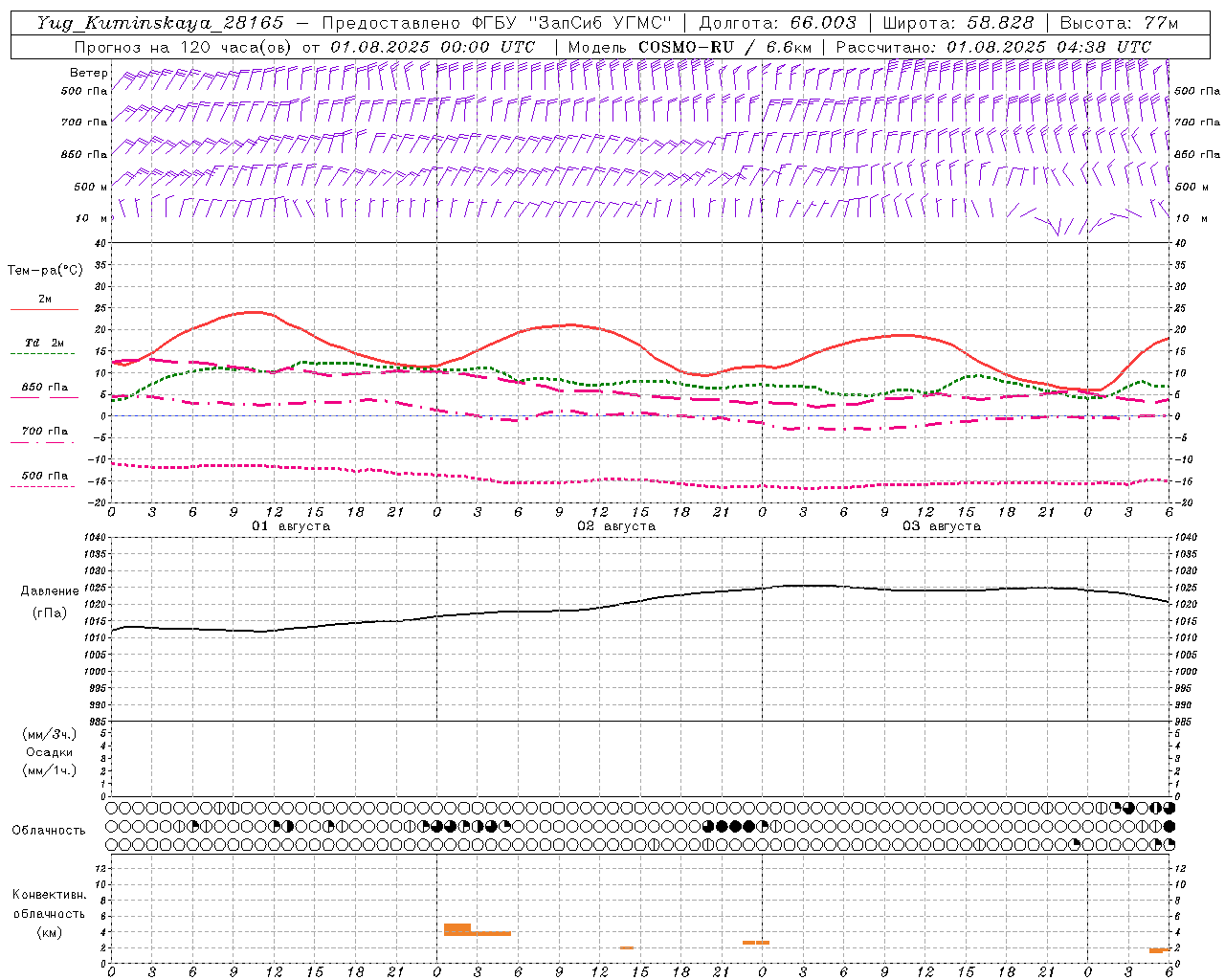The height and width of the screenshot is (980, 1225).
Task: Select the elevation text Высота: 77м
Action: pos(1119,23)
